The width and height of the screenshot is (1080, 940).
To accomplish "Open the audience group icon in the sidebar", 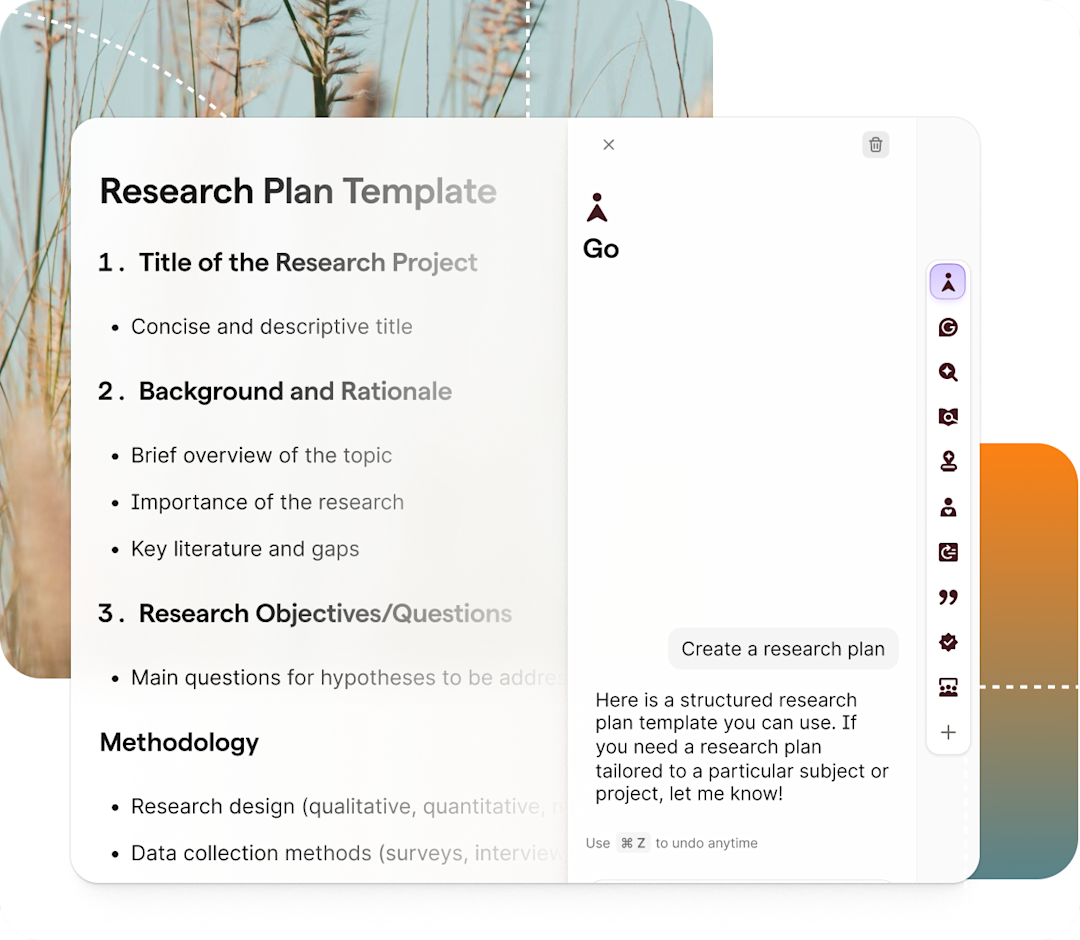I will tap(948, 687).
